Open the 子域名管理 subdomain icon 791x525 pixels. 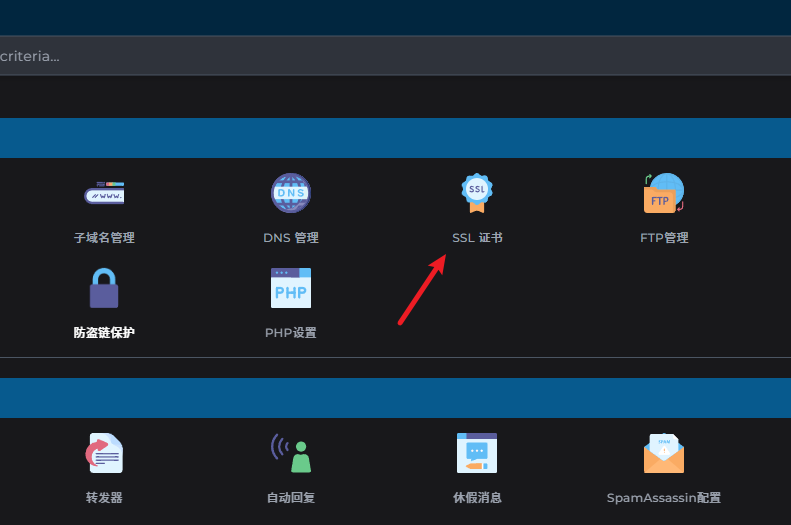(104, 193)
